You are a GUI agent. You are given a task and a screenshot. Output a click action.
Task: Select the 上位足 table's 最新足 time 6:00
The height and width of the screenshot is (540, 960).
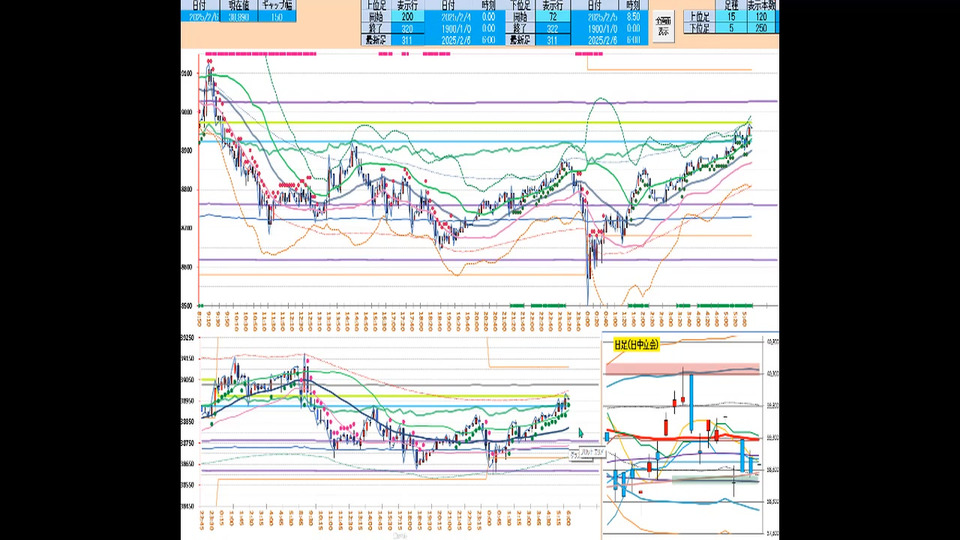pos(489,40)
